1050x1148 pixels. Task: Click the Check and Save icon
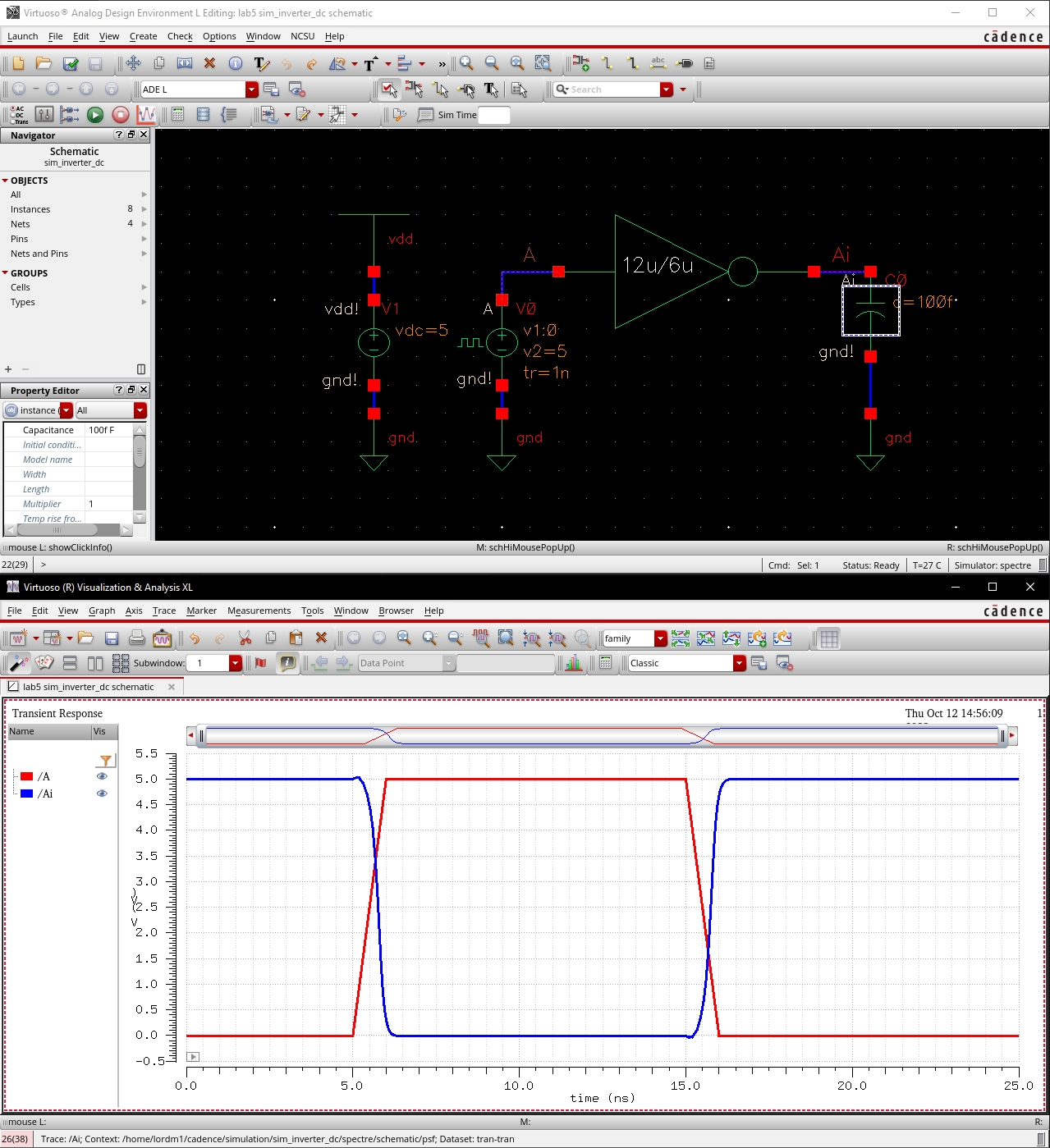coord(71,63)
